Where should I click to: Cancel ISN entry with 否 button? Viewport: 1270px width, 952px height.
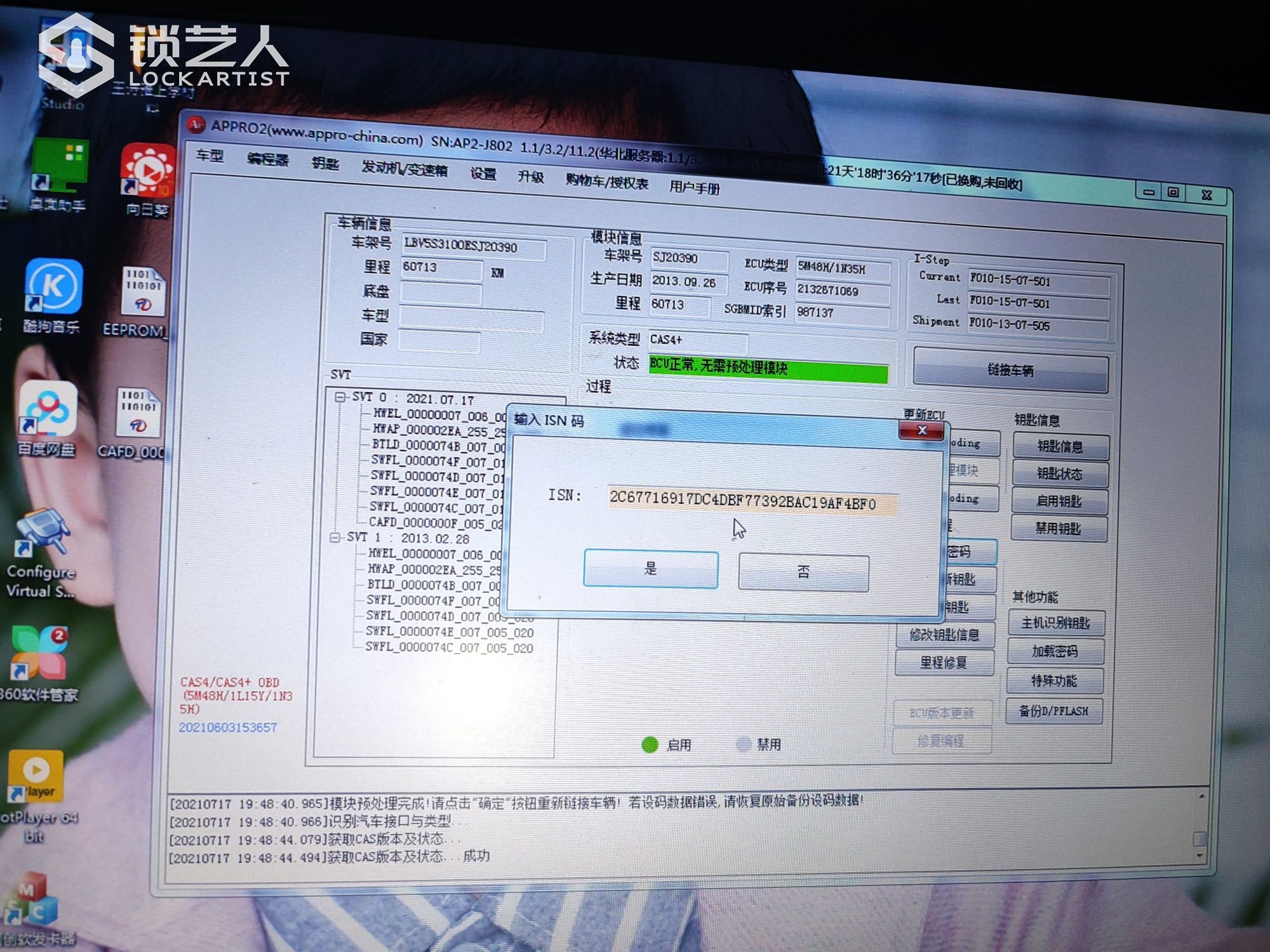pyautogui.click(x=803, y=572)
